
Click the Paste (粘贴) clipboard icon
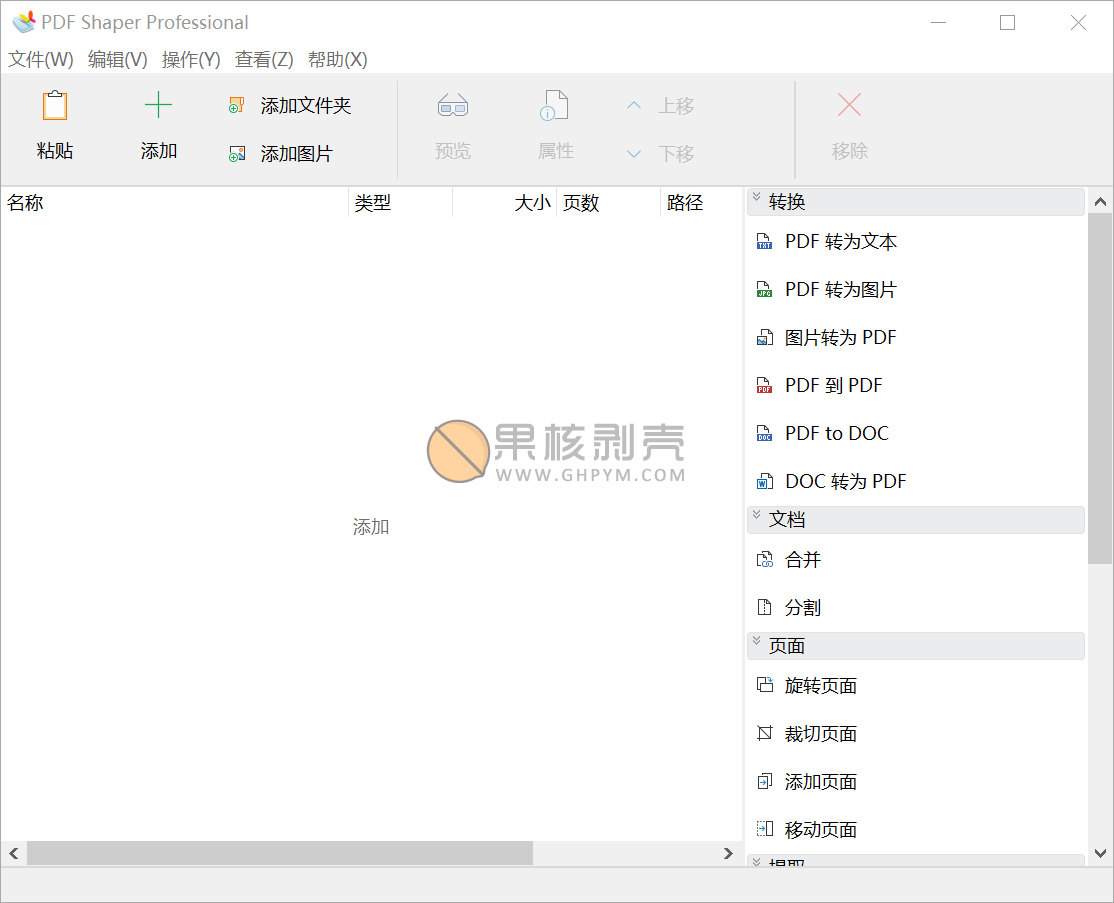pyautogui.click(x=55, y=106)
